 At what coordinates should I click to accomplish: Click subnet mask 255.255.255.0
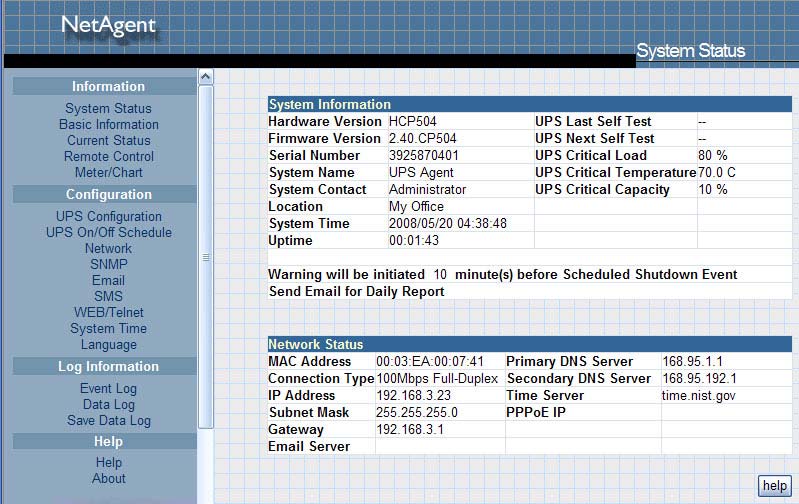point(416,413)
